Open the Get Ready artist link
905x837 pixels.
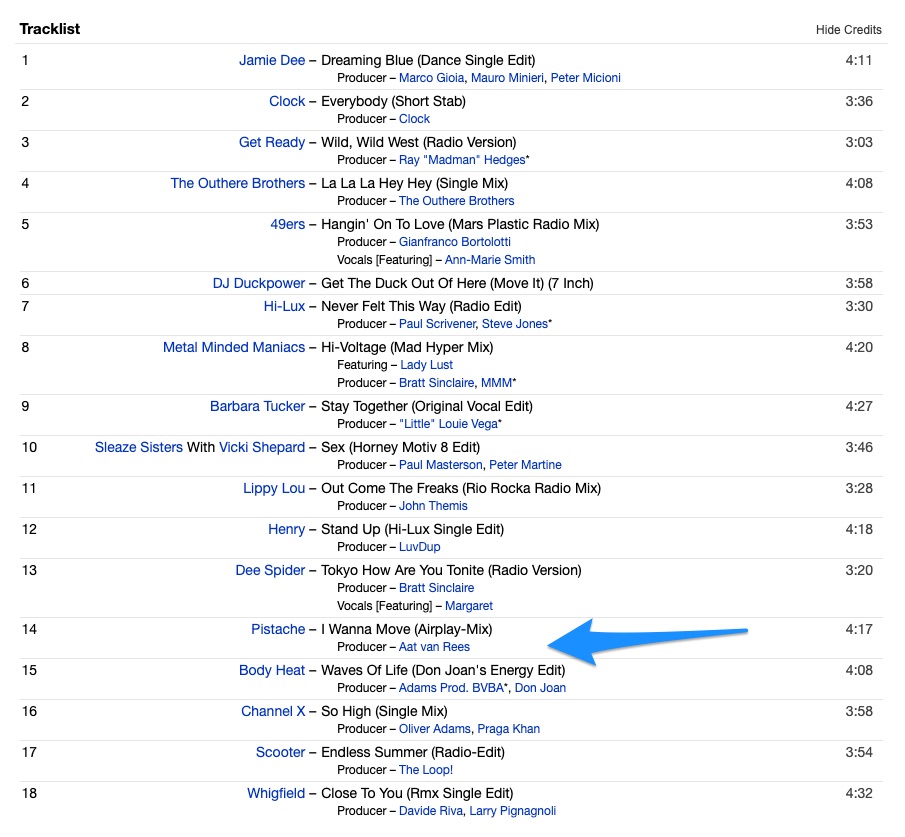pos(272,142)
